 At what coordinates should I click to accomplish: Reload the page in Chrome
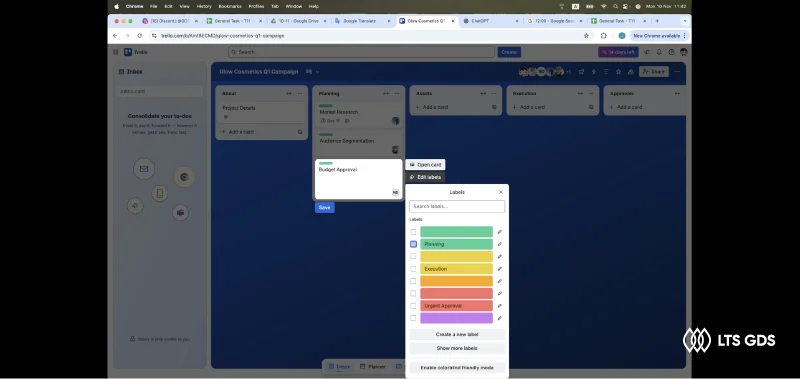pos(139,36)
